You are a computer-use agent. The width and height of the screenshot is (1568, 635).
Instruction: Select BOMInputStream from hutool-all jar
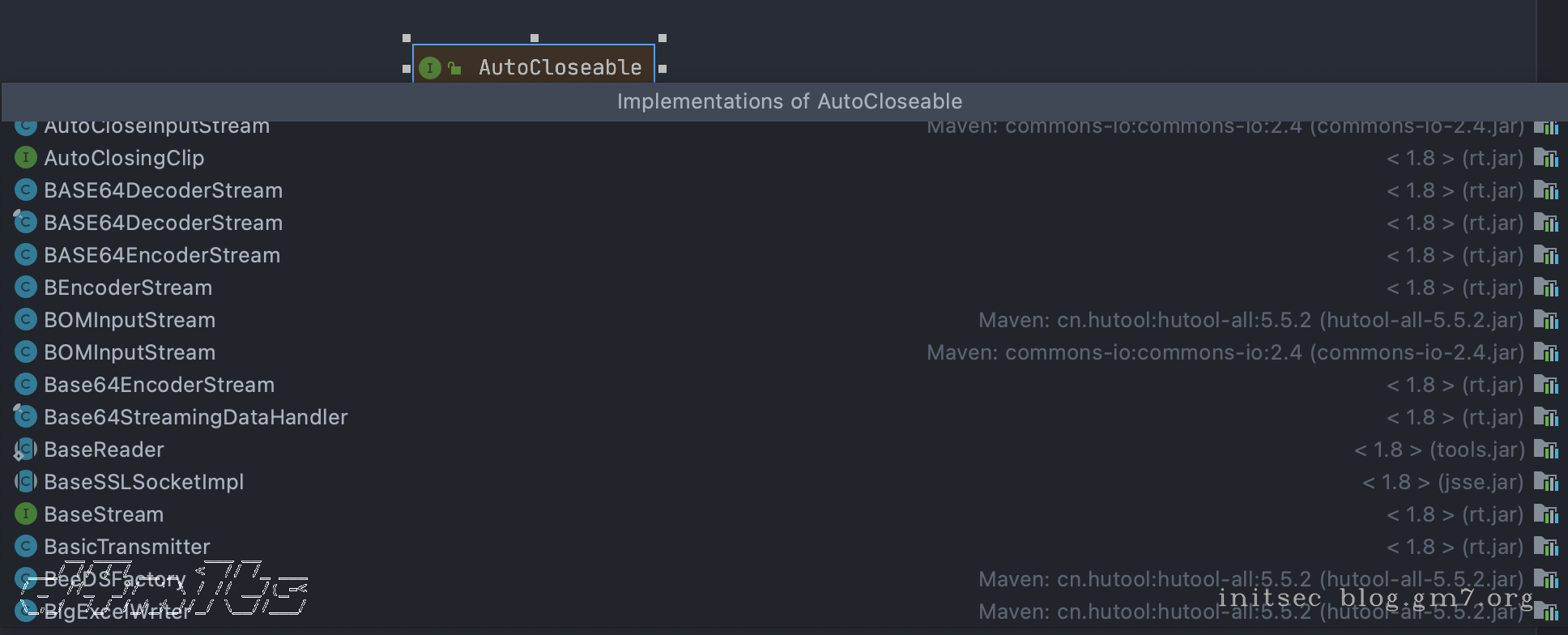tap(130, 320)
